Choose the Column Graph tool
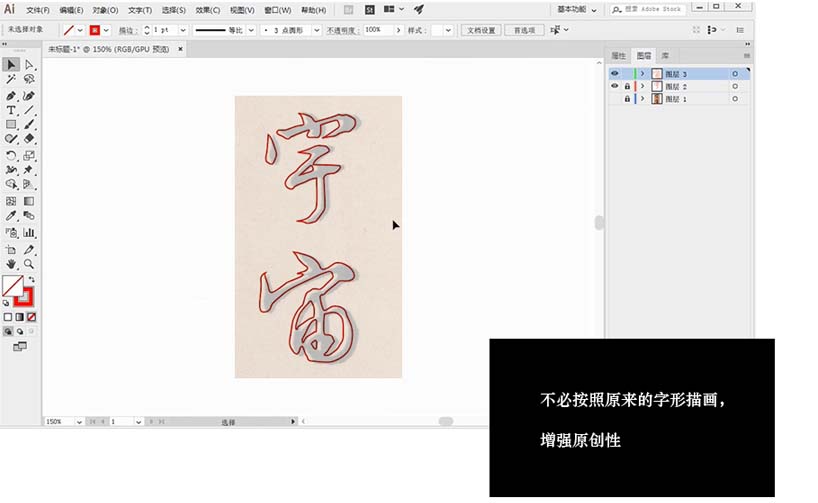The height and width of the screenshot is (503, 818). tap(29, 233)
